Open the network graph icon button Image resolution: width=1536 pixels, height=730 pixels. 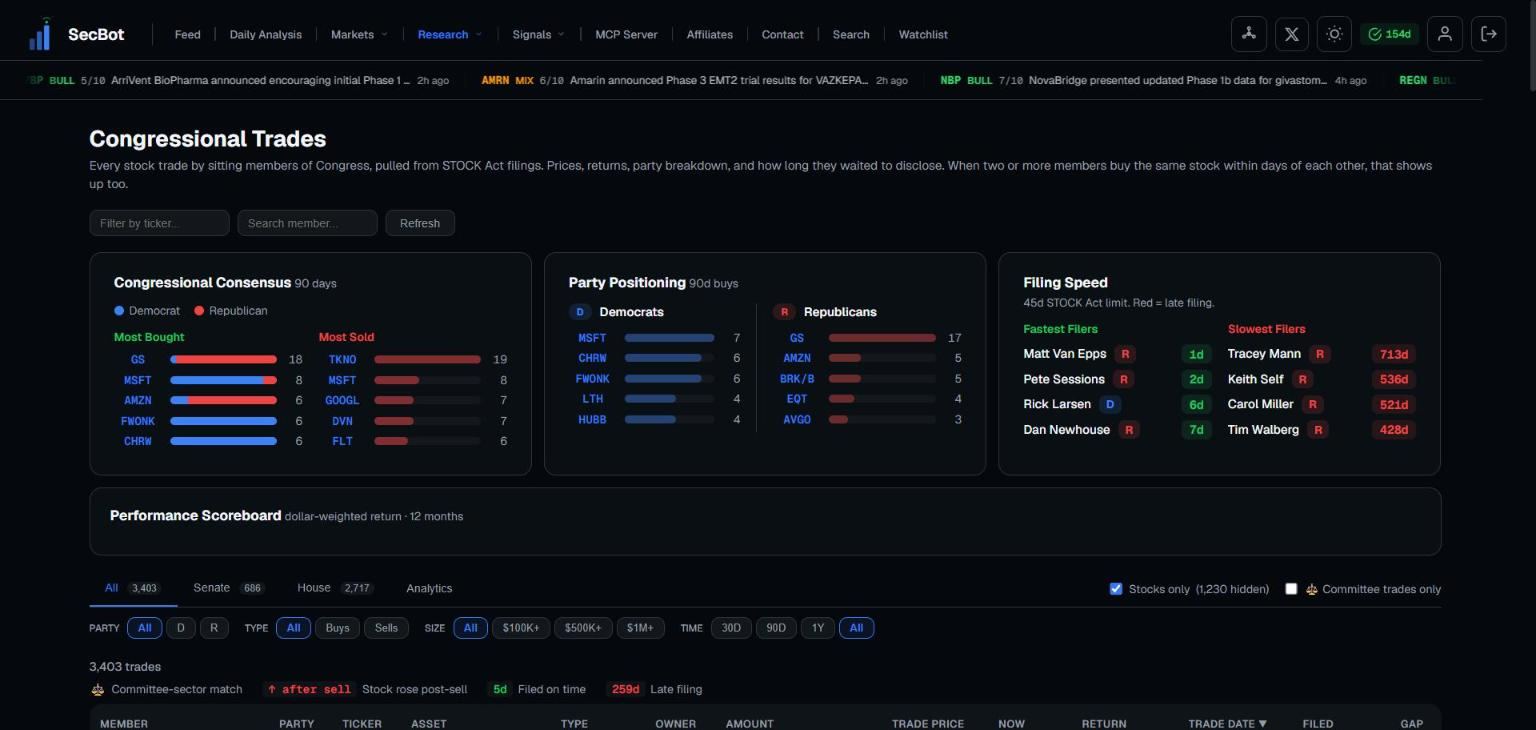tap(1249, 34)
